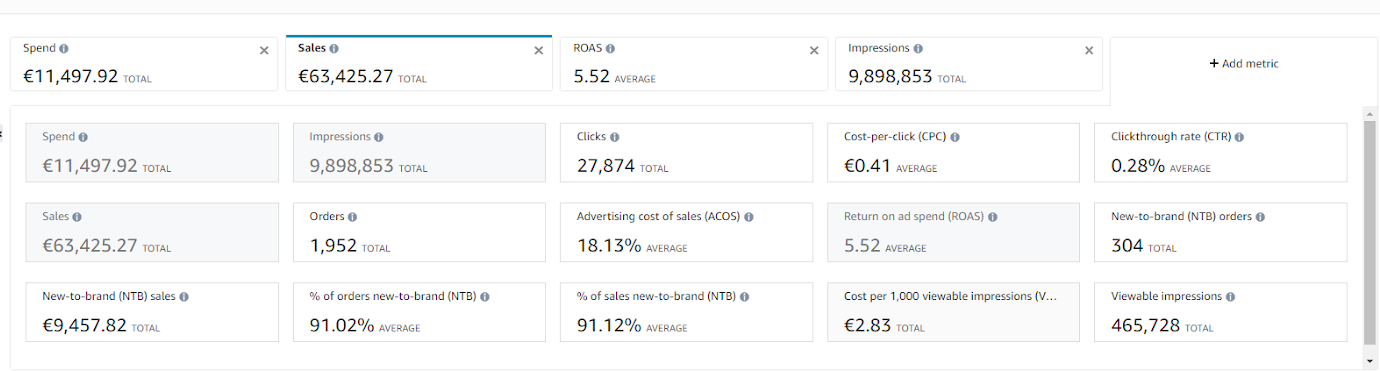Screen dimensions: 1380x371
Task: Click the Add metric button
Action: (x=1243, y=63)
